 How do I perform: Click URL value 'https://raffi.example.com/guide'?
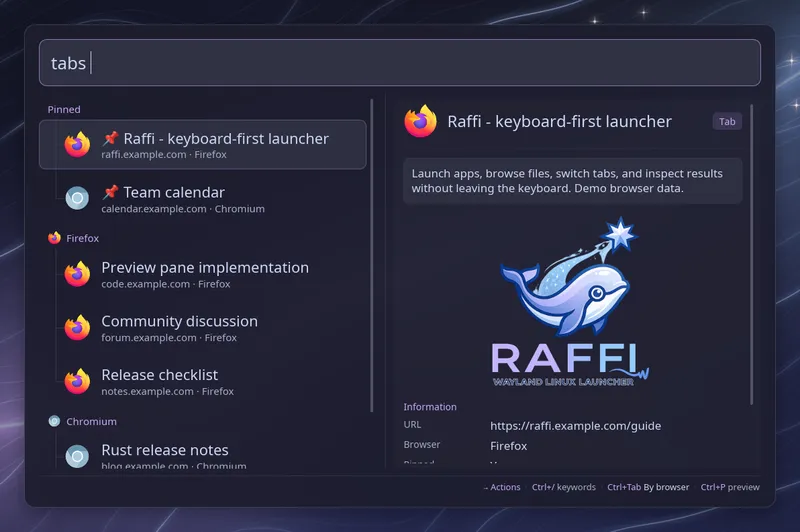(x=576, y=425)
